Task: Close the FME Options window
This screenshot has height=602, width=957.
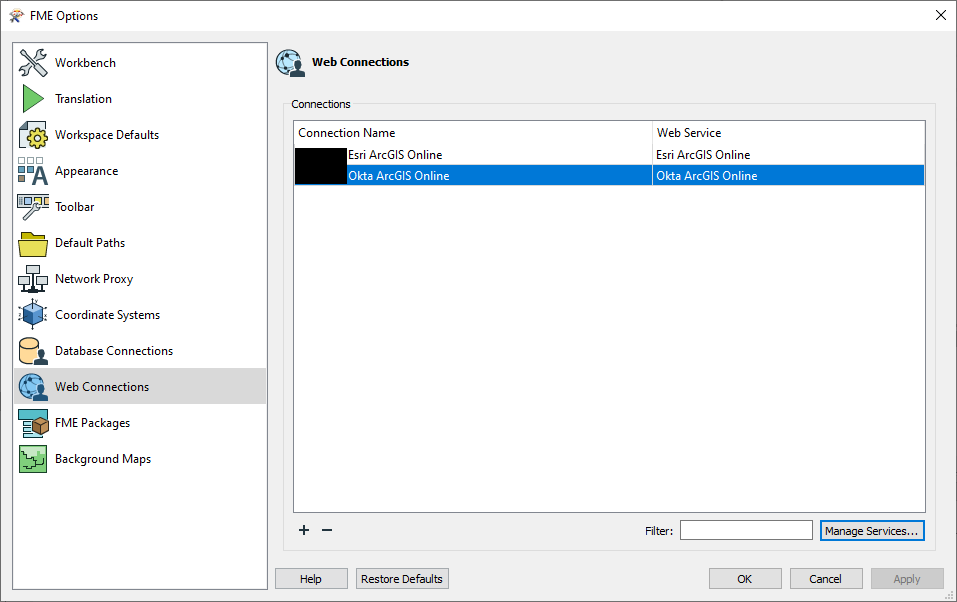Action: point(941,15)
